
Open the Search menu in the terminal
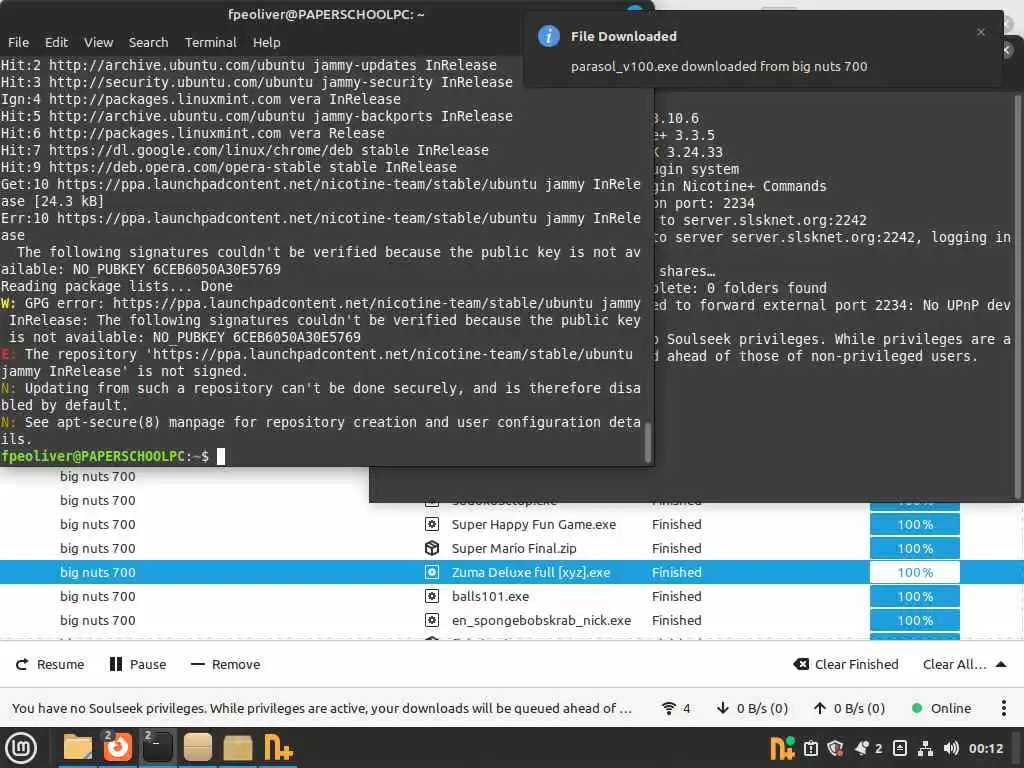[x=148, y=42]
